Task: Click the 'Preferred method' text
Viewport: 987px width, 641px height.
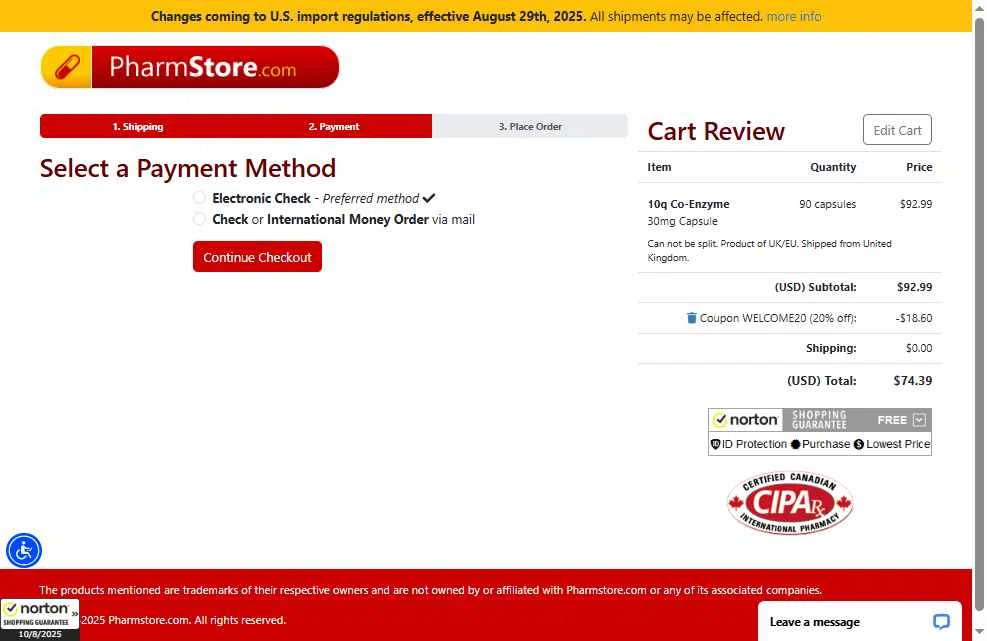Action: point(371,198)
